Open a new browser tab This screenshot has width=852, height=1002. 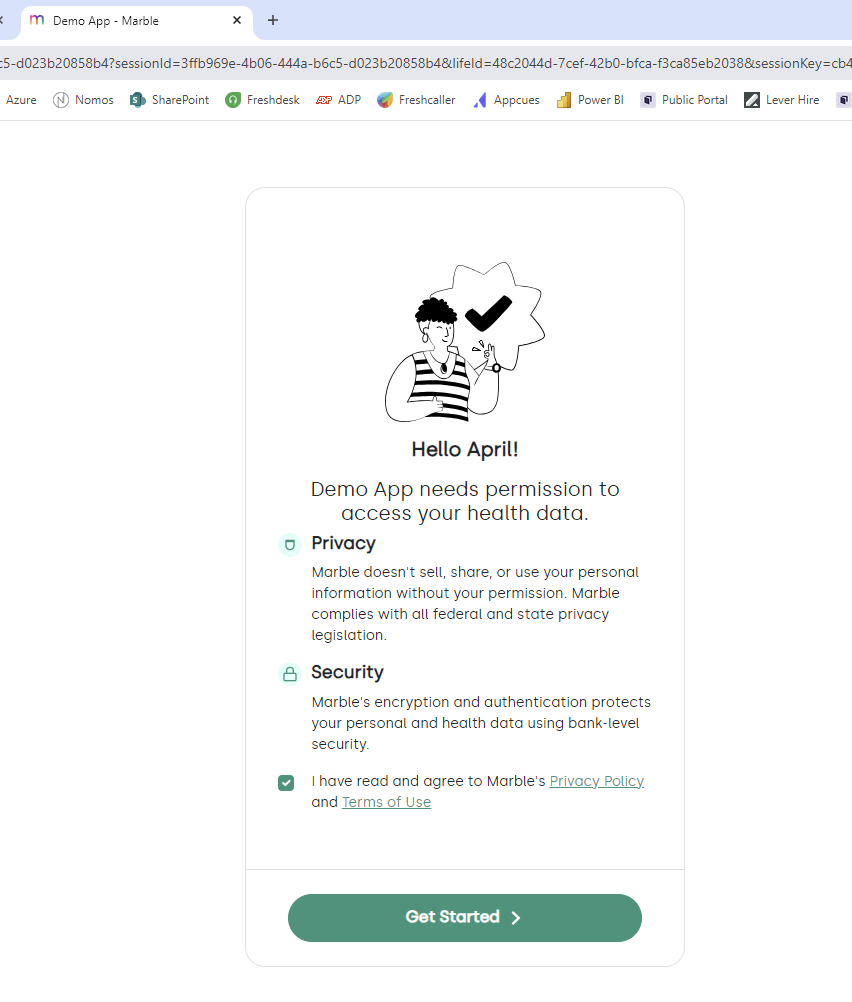point(273,20)
